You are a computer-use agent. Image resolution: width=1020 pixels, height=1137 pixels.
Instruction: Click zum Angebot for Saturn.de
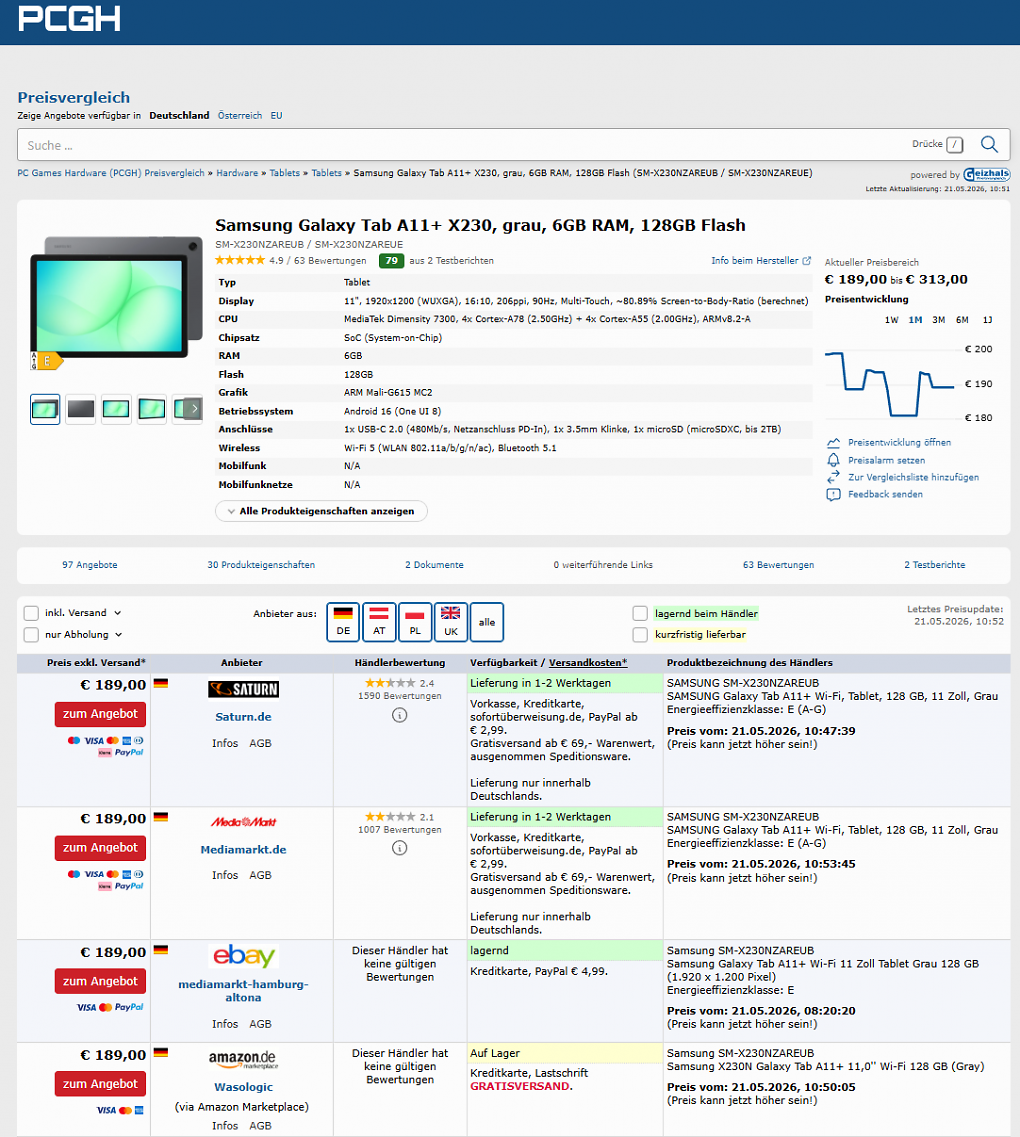[x=100, y=714]
